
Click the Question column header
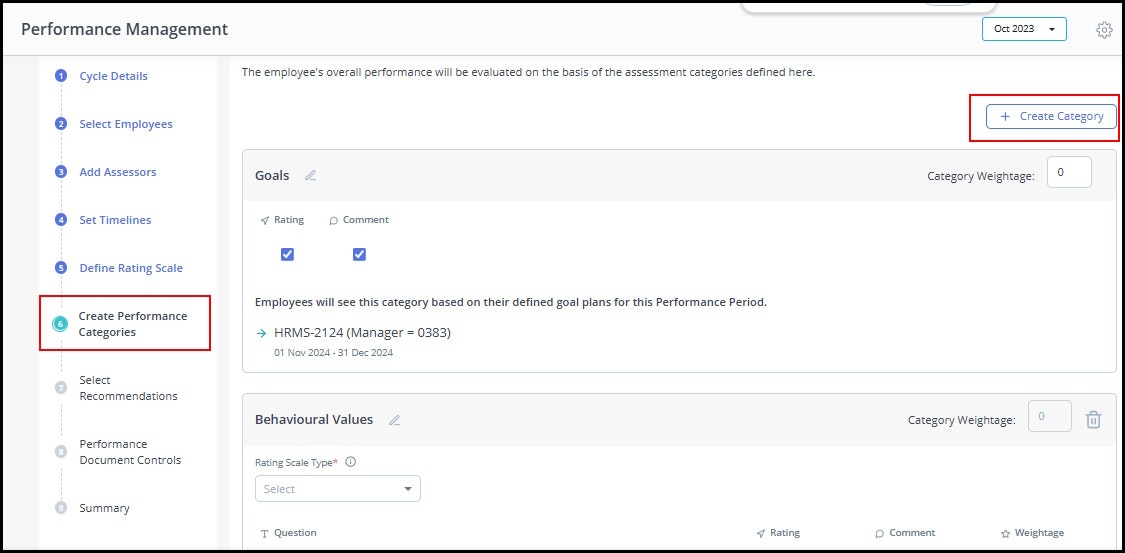point(295,533)
